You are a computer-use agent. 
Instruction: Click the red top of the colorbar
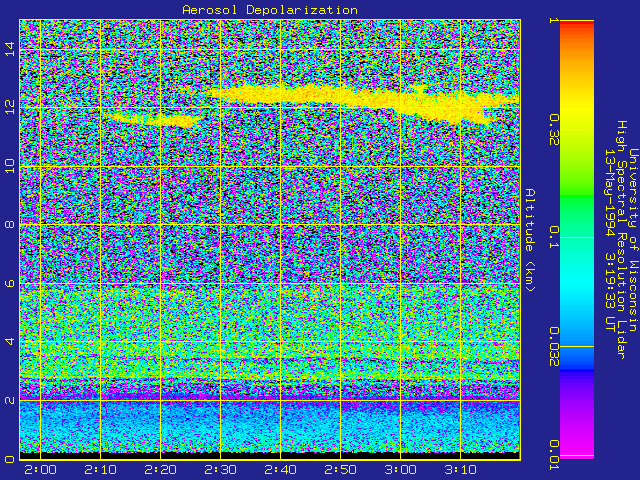[577, 25]
